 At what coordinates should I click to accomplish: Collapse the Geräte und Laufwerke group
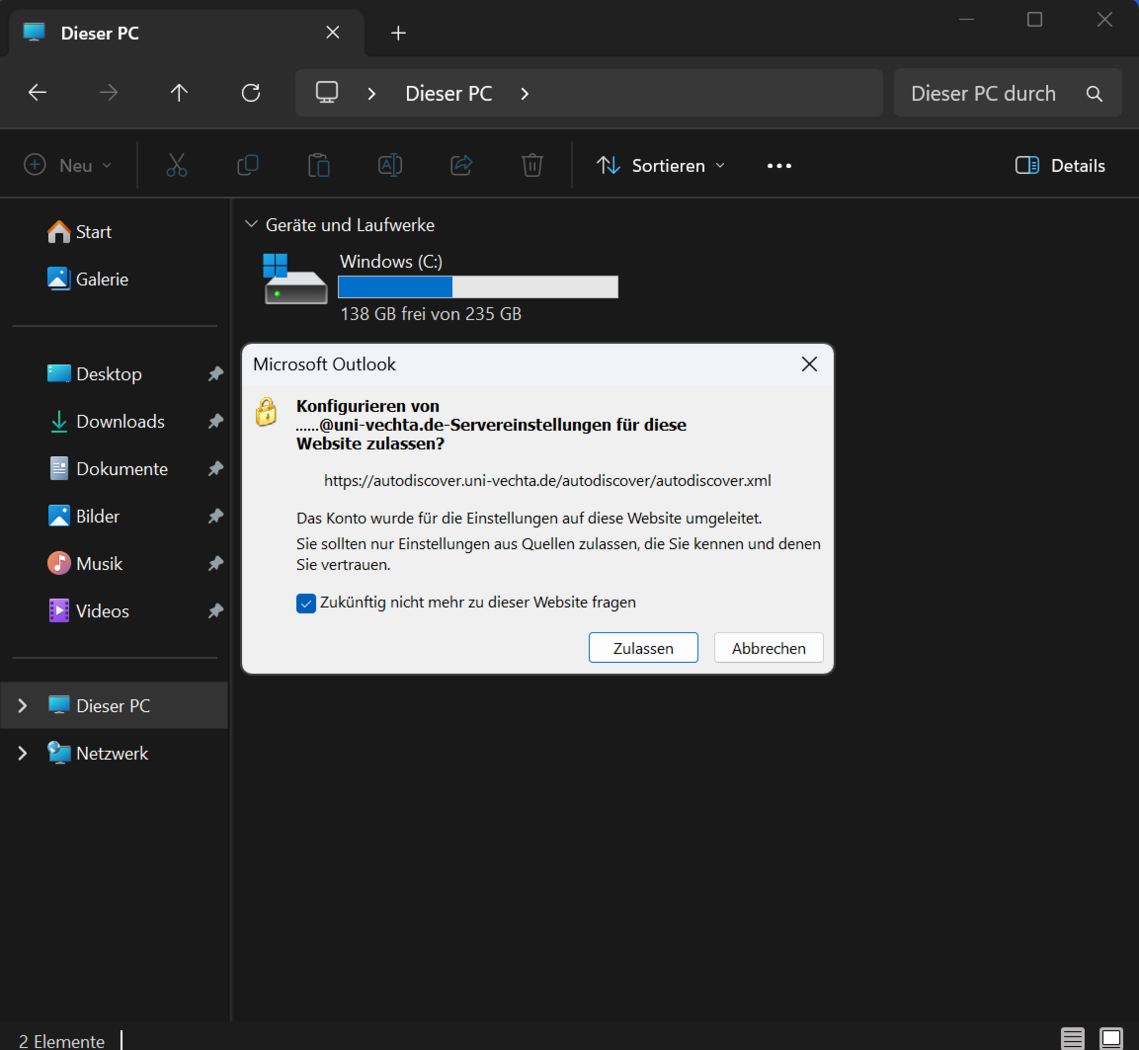251,225
